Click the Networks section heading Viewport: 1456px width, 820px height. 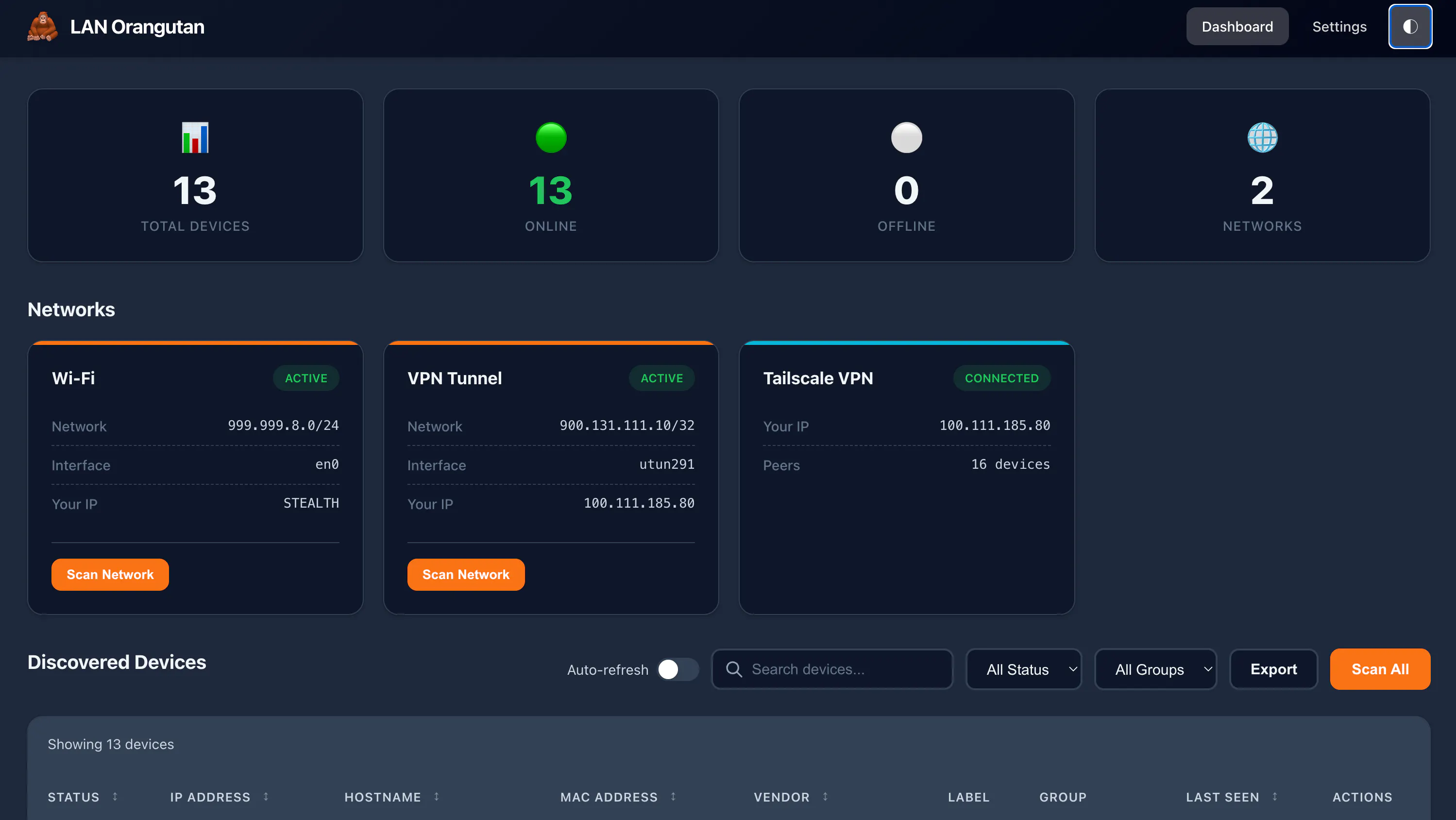(x=71, y=309)
